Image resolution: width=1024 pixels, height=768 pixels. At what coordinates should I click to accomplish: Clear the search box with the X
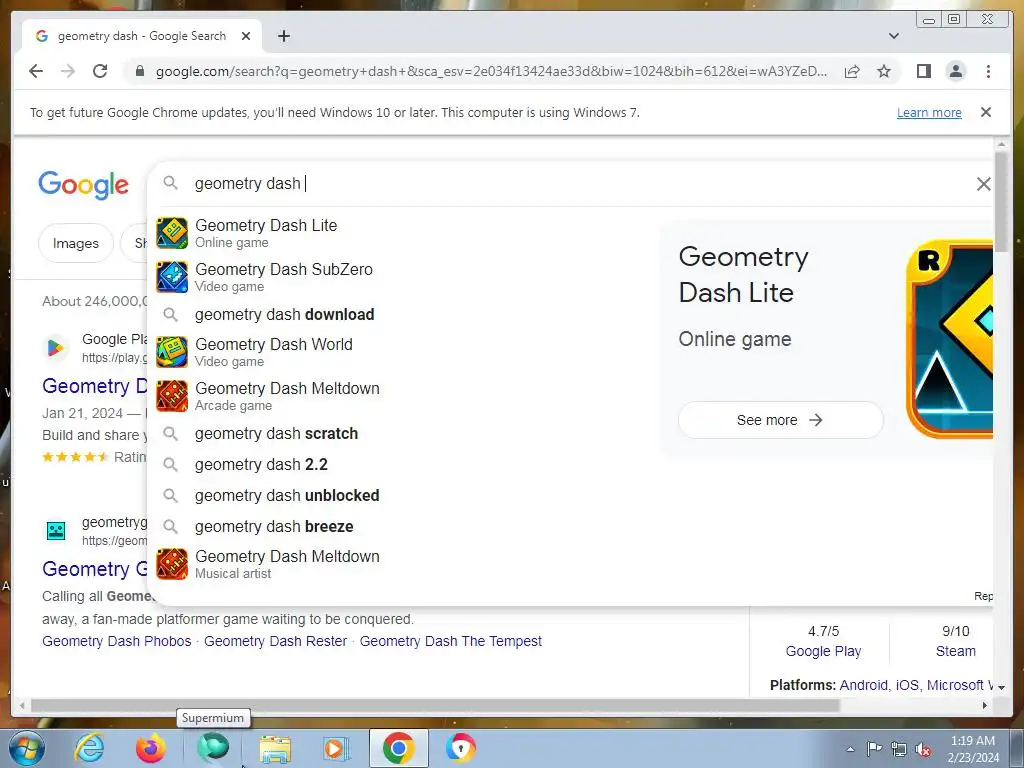click(984, 184)
